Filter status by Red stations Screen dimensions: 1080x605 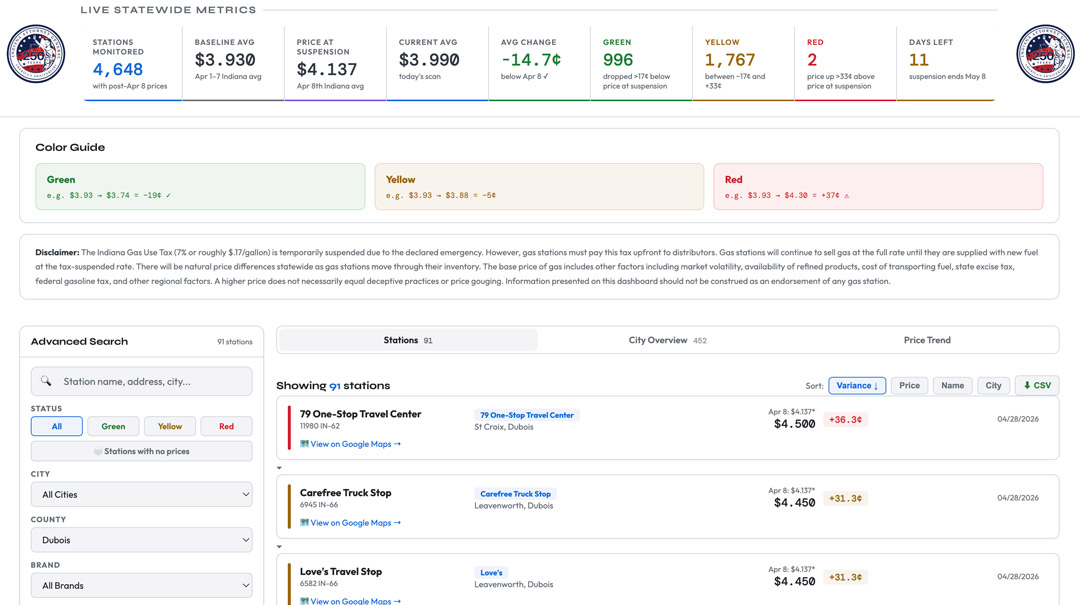point(226,426)
